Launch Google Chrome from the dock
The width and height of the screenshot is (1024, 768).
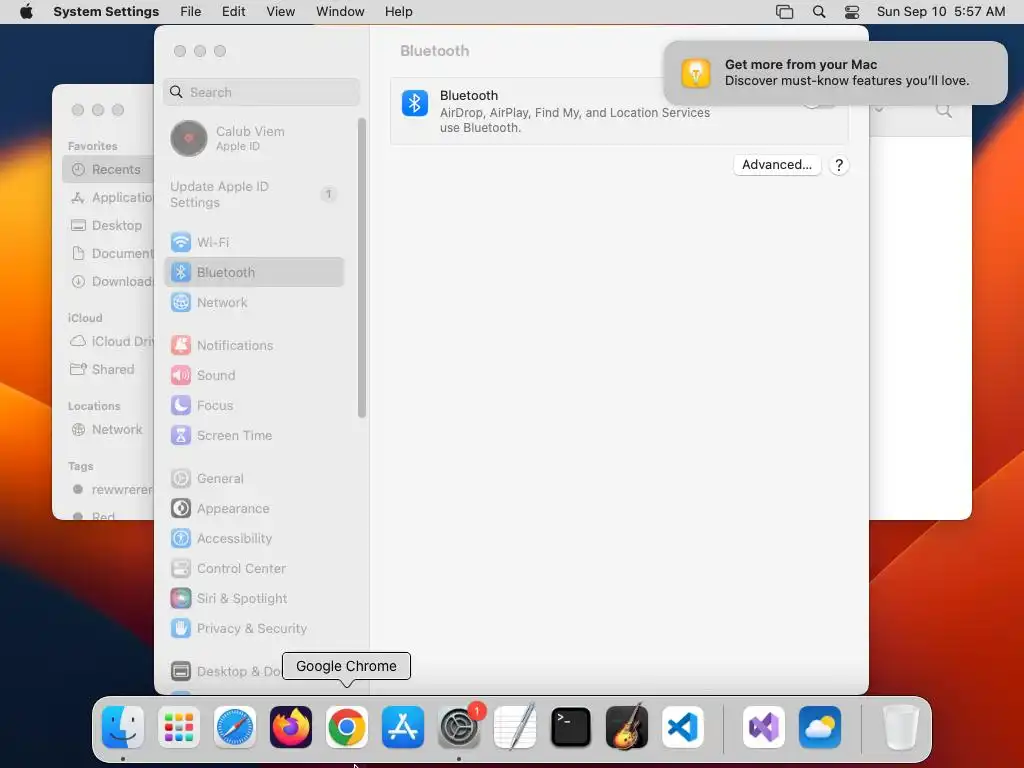point(347,727)
